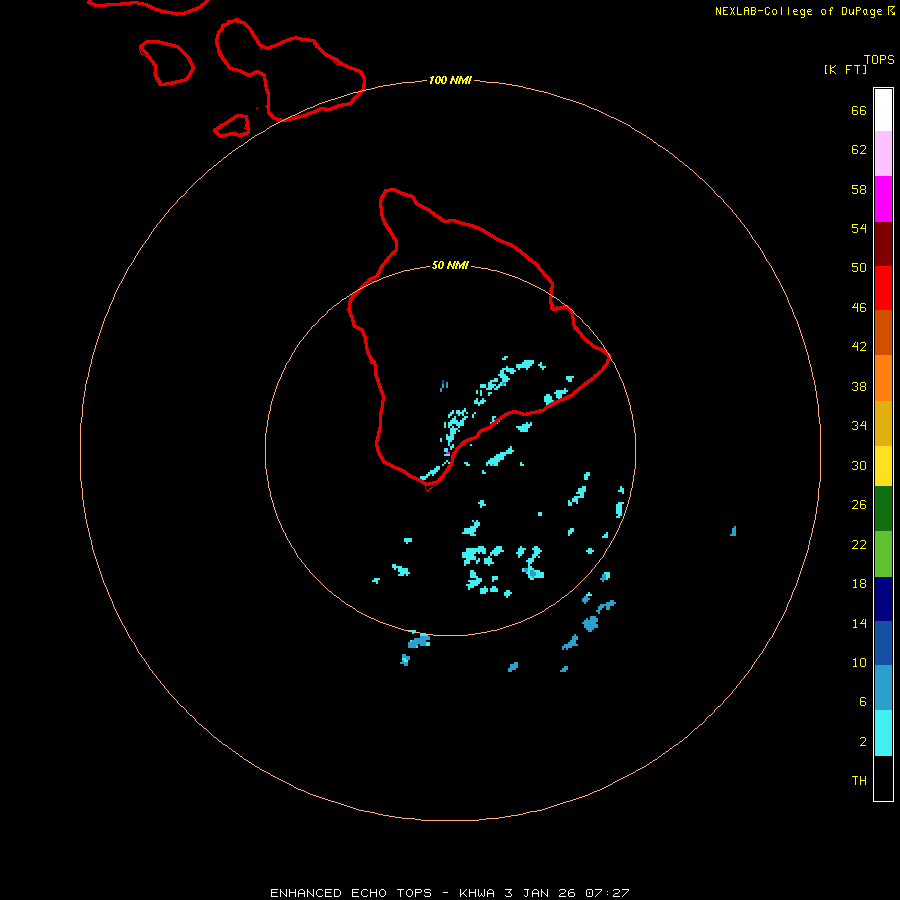Click the legend value 30

pos(859,465)
